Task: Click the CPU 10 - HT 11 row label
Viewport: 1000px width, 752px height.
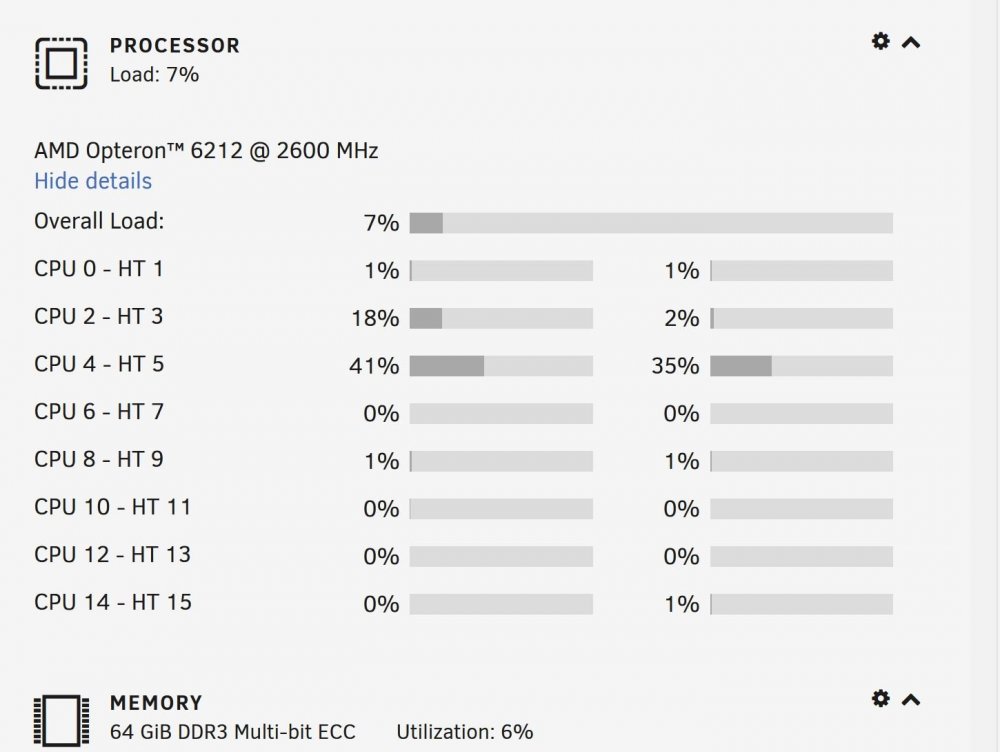Action: (113, 507)
